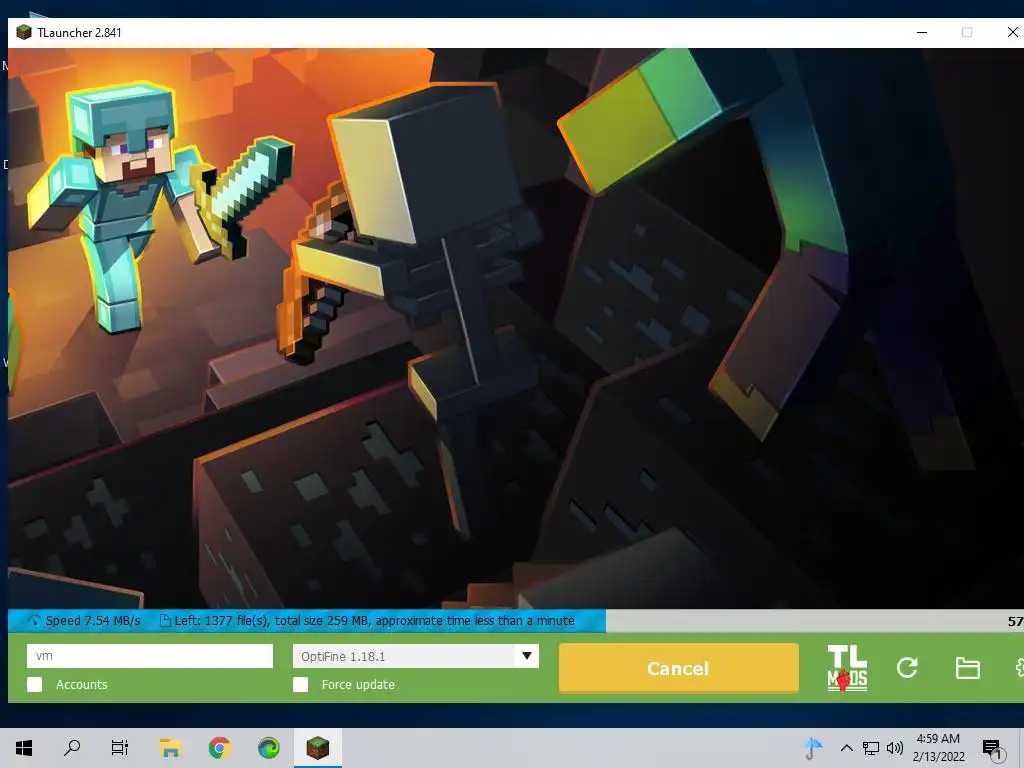Click the username field containing vm

click(x=150, y=656)
